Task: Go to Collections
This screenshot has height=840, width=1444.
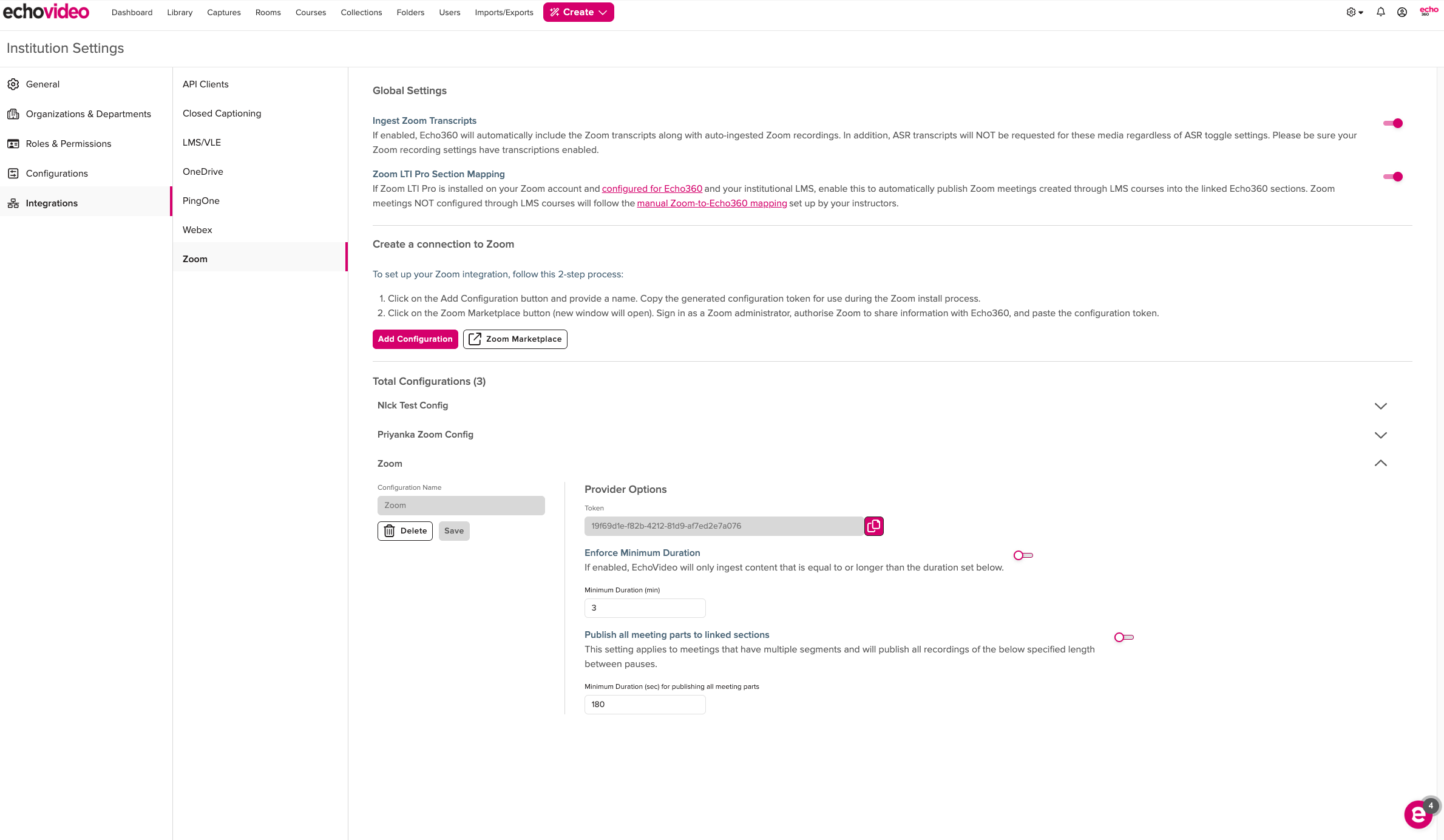Action: [361, 12]
